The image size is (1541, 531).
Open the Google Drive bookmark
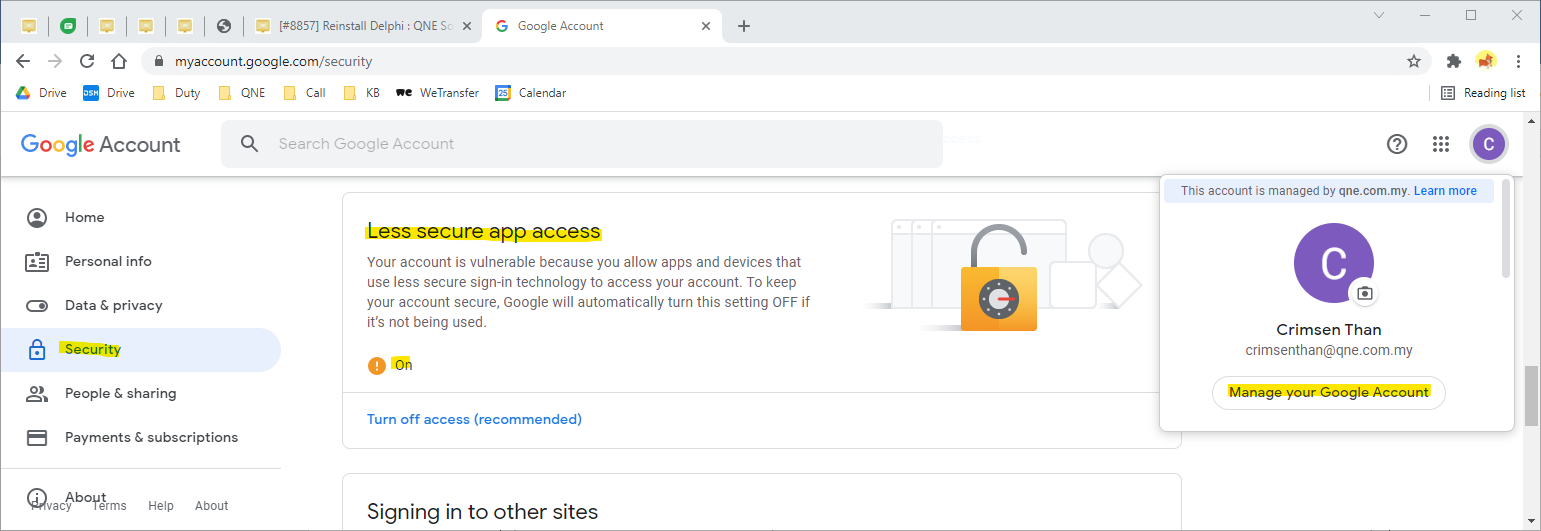click(x=41, y=93)
